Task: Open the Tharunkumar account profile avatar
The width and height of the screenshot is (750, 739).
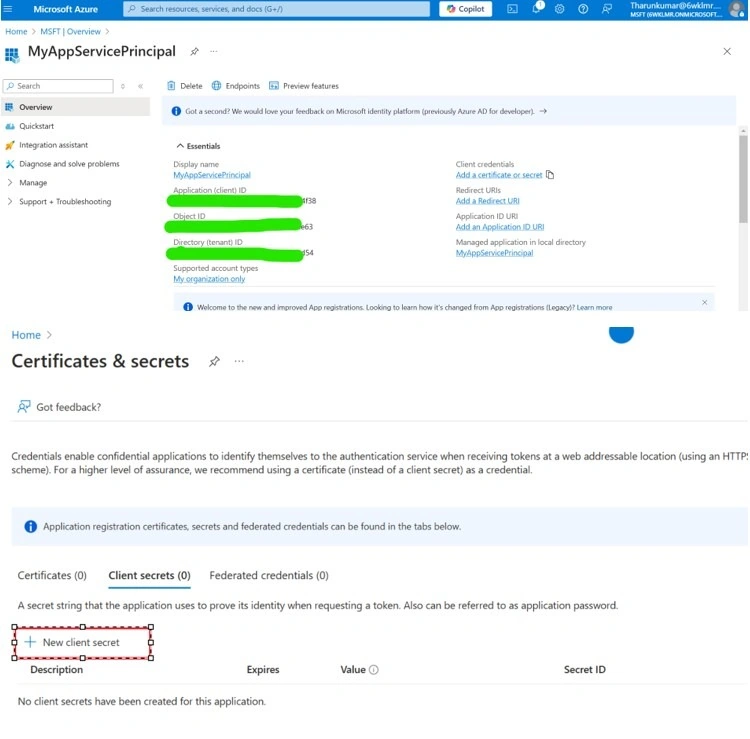Action: point(736,9)
